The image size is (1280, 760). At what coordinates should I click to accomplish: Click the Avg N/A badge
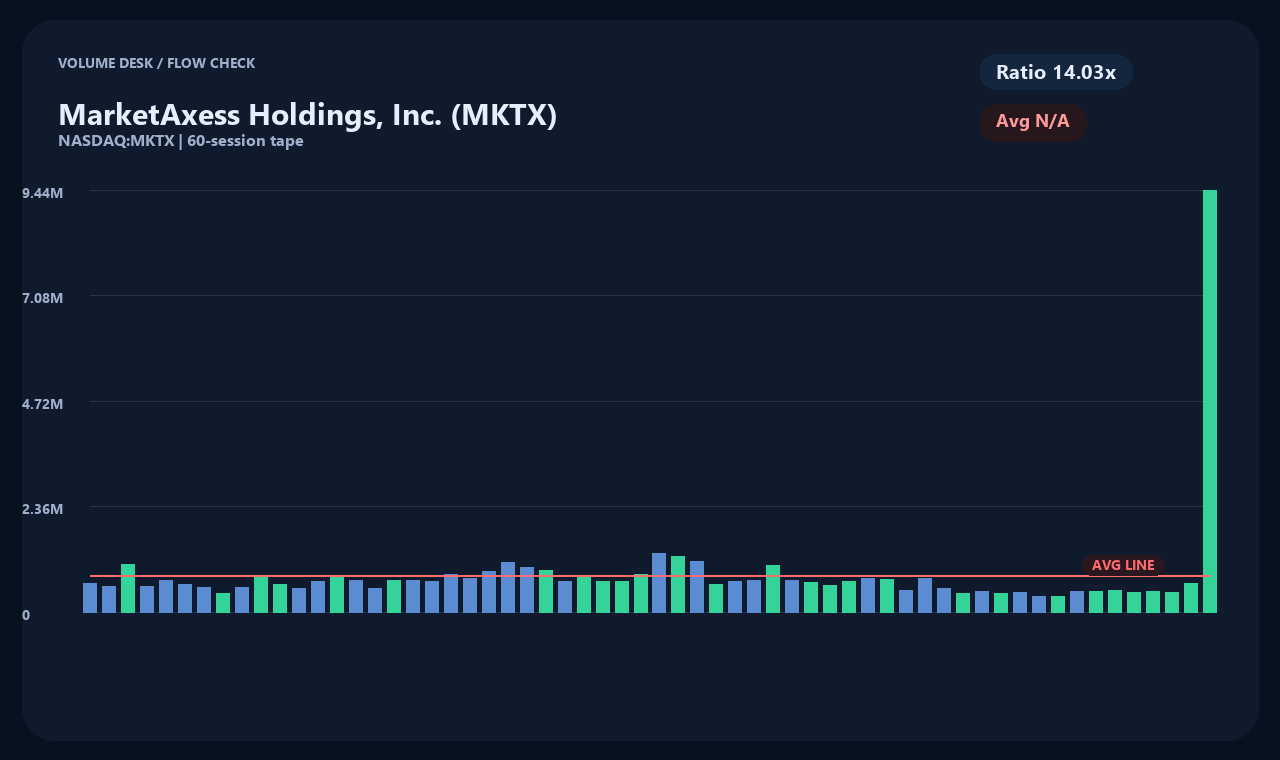[1033, 122]
